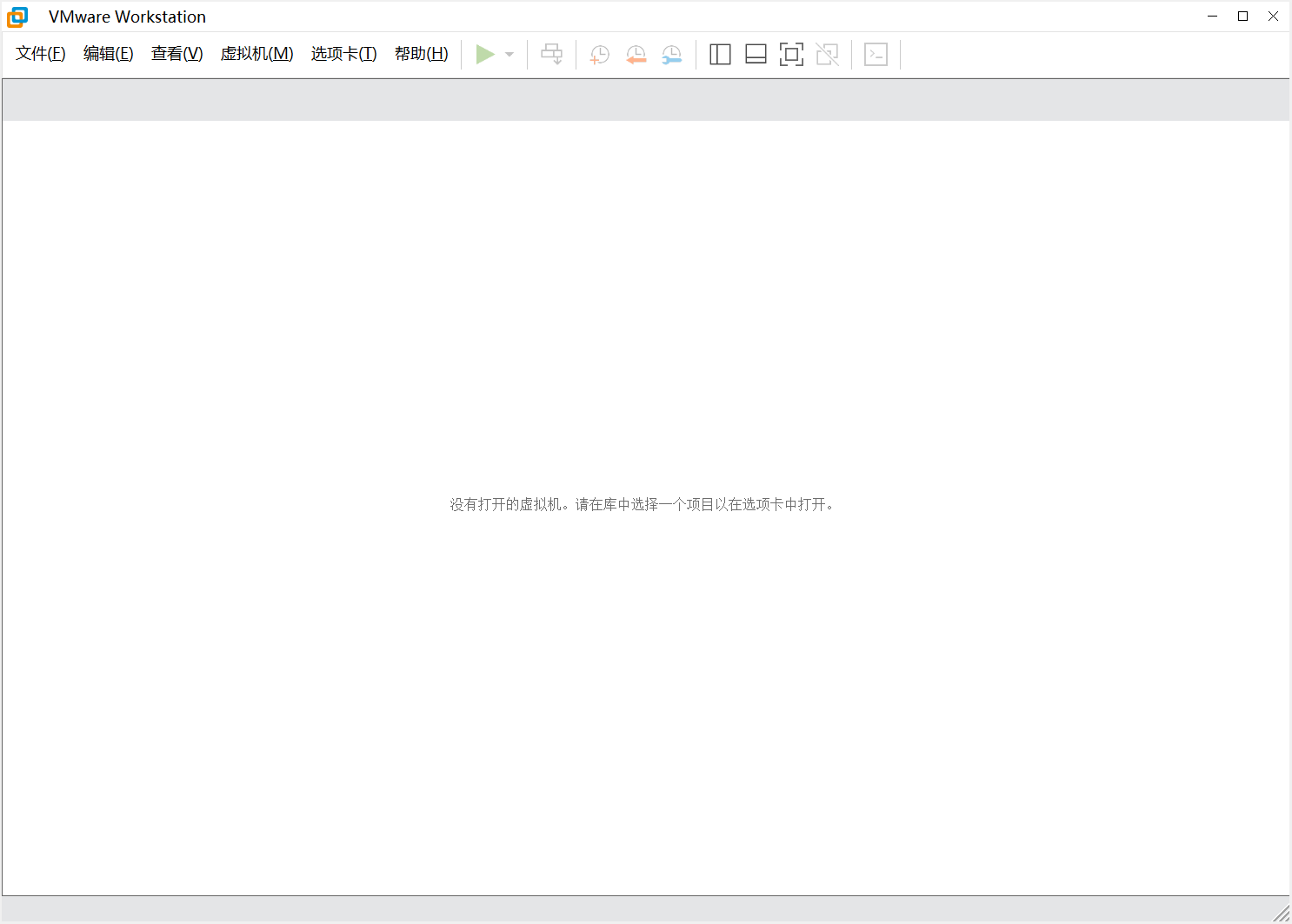Open the 查看(V) menu
Screen dimensions: 1292x924
click(177, 54)
